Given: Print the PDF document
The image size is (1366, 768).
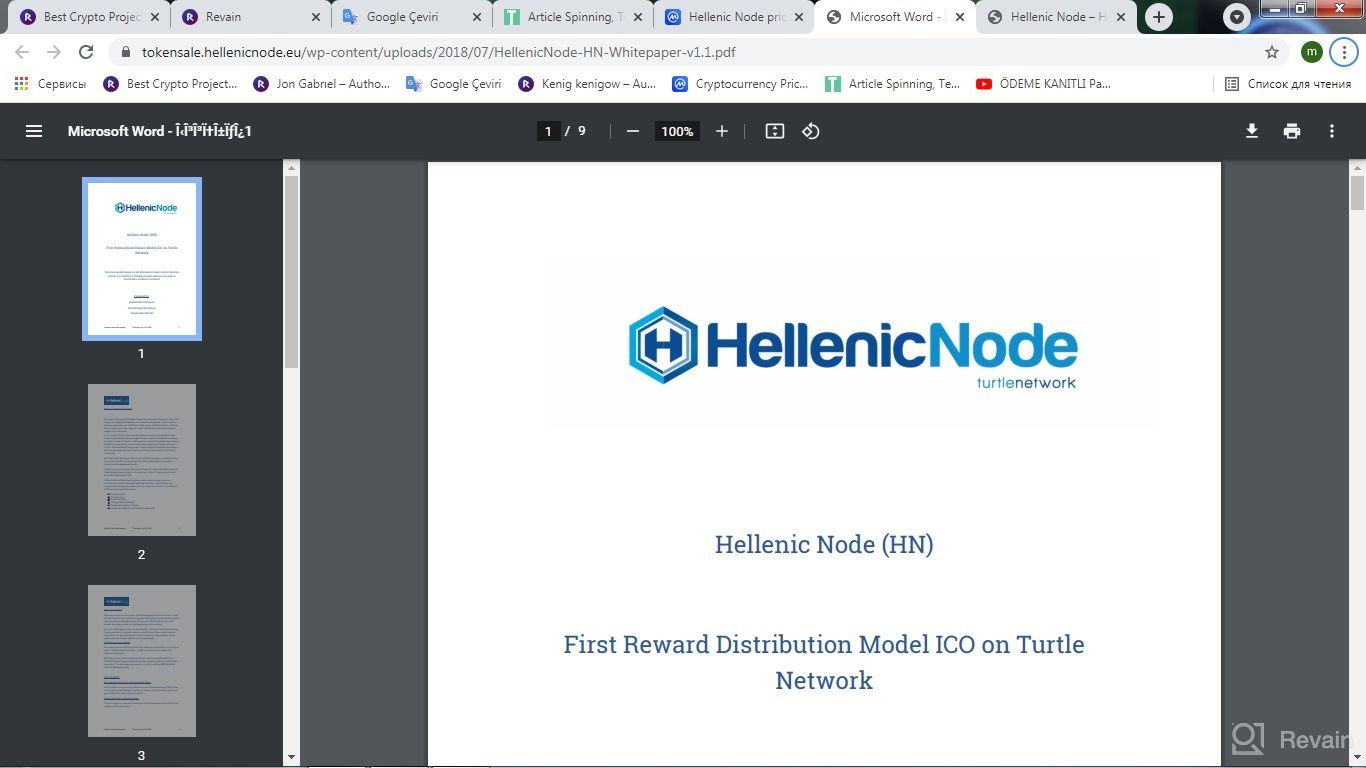Looking at the screenshot, I should (x=1292, y=131).
